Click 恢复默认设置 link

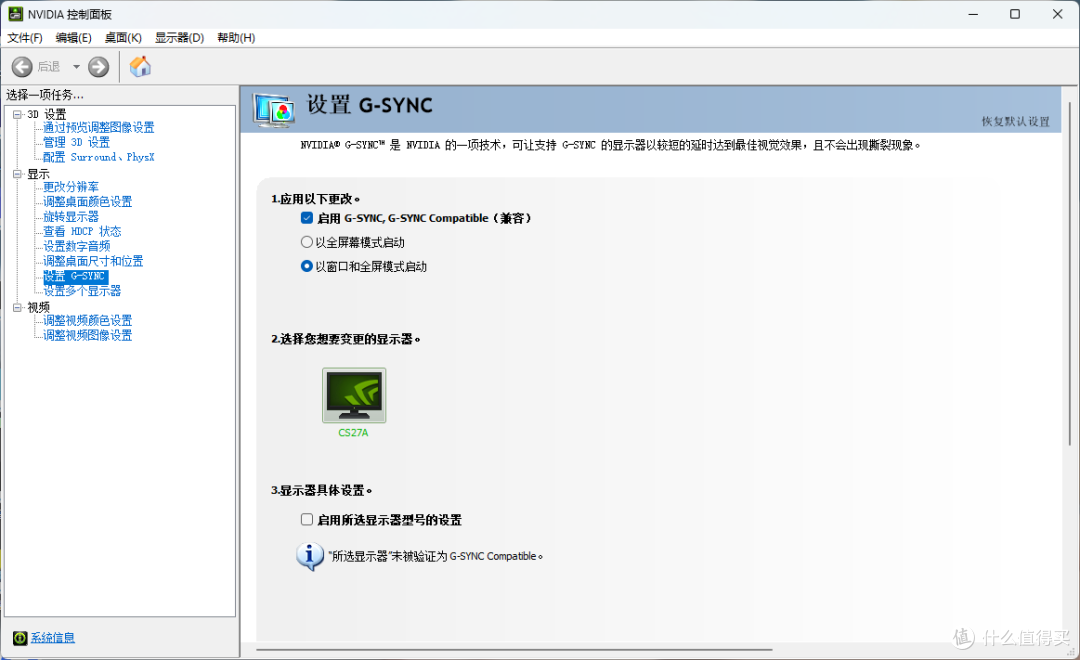coord(1015,121)
